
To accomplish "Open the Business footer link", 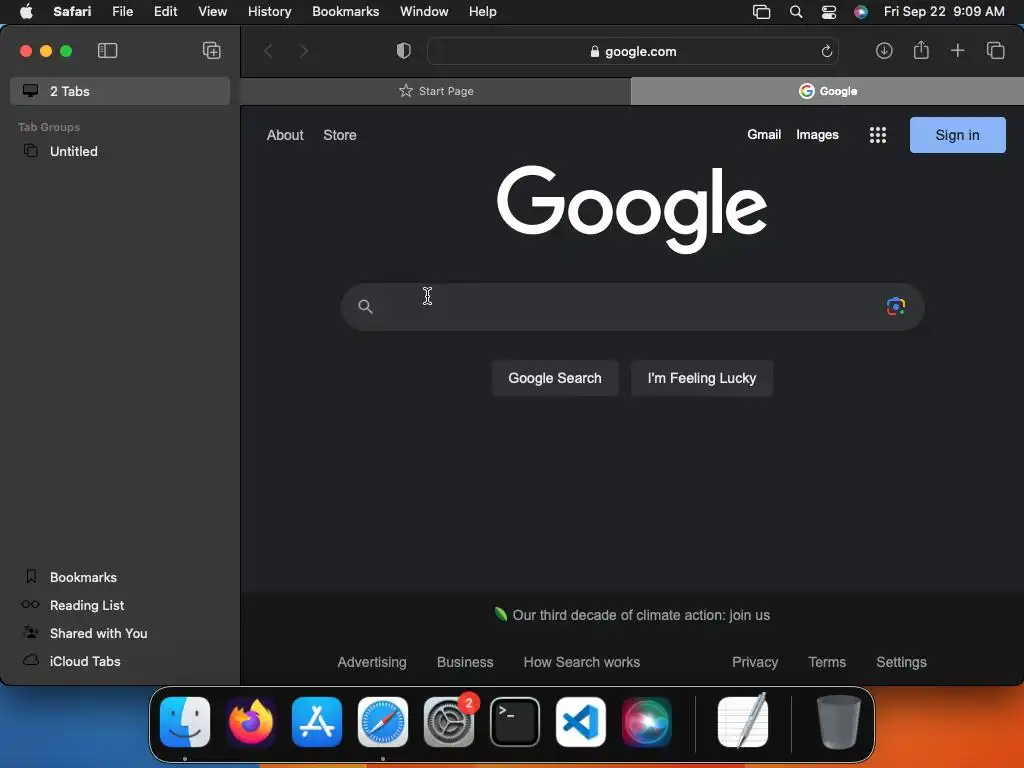I will tap(465, 662).
